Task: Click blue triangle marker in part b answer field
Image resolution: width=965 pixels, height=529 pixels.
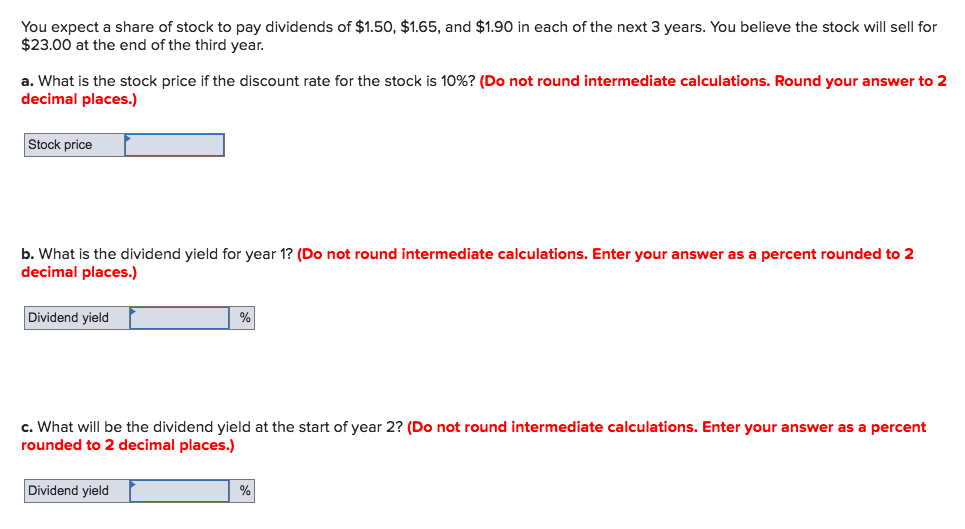Action: pos(133,311)
